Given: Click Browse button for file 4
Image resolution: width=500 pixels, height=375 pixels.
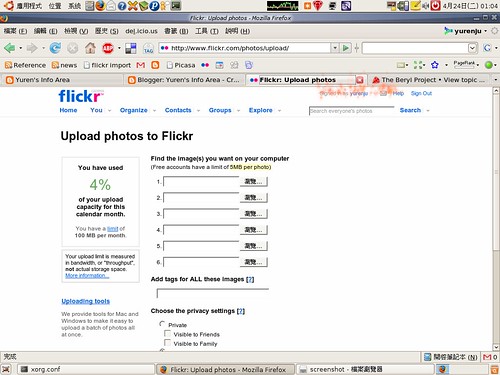Looking at the screenshot, I should point(253,230).
